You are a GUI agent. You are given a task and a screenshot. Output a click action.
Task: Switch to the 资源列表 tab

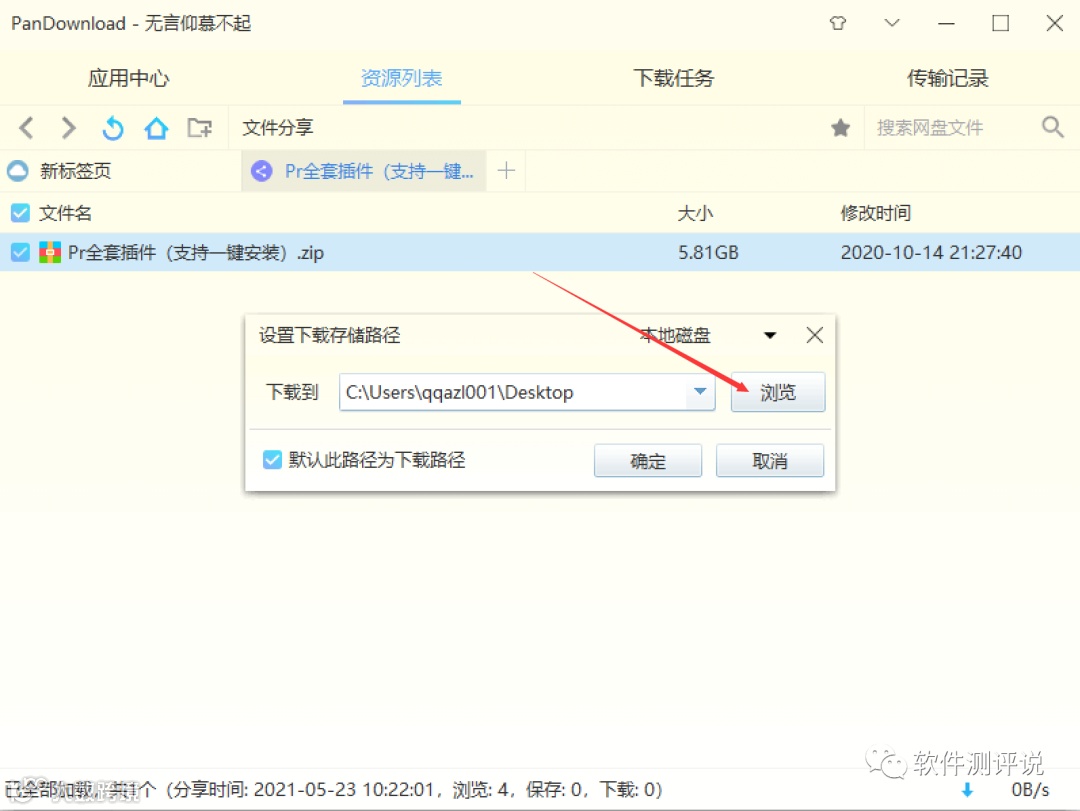pyautogui.click(x=402, y=78)
